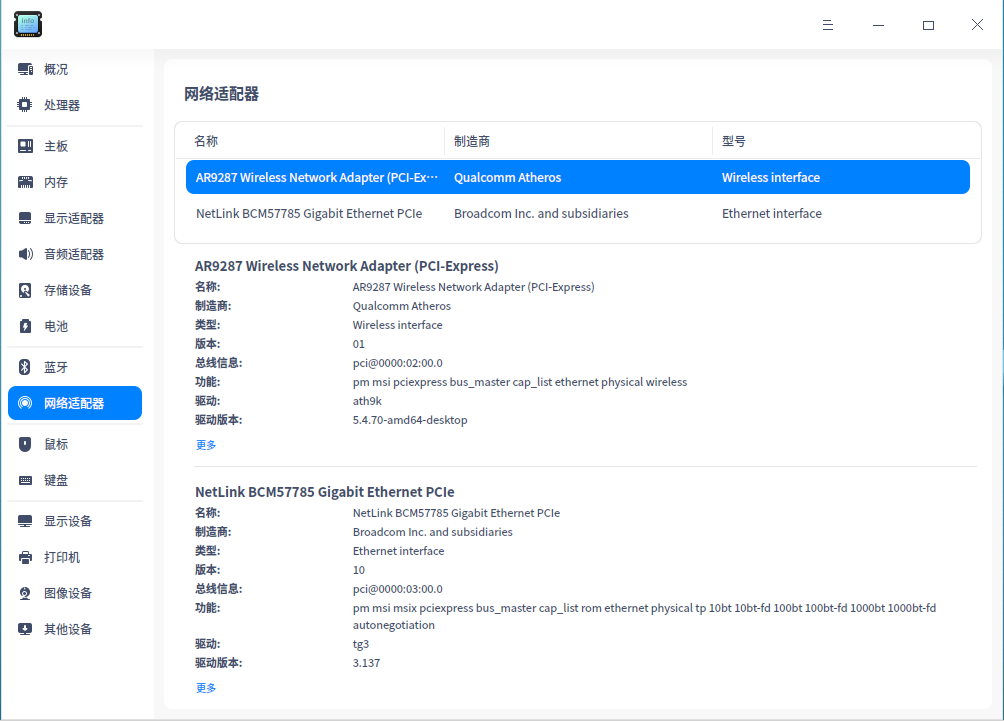Open the 概况 overview icon in sidebar
The height and width of the screenshot is (721, 1004).
pos(25,69)
